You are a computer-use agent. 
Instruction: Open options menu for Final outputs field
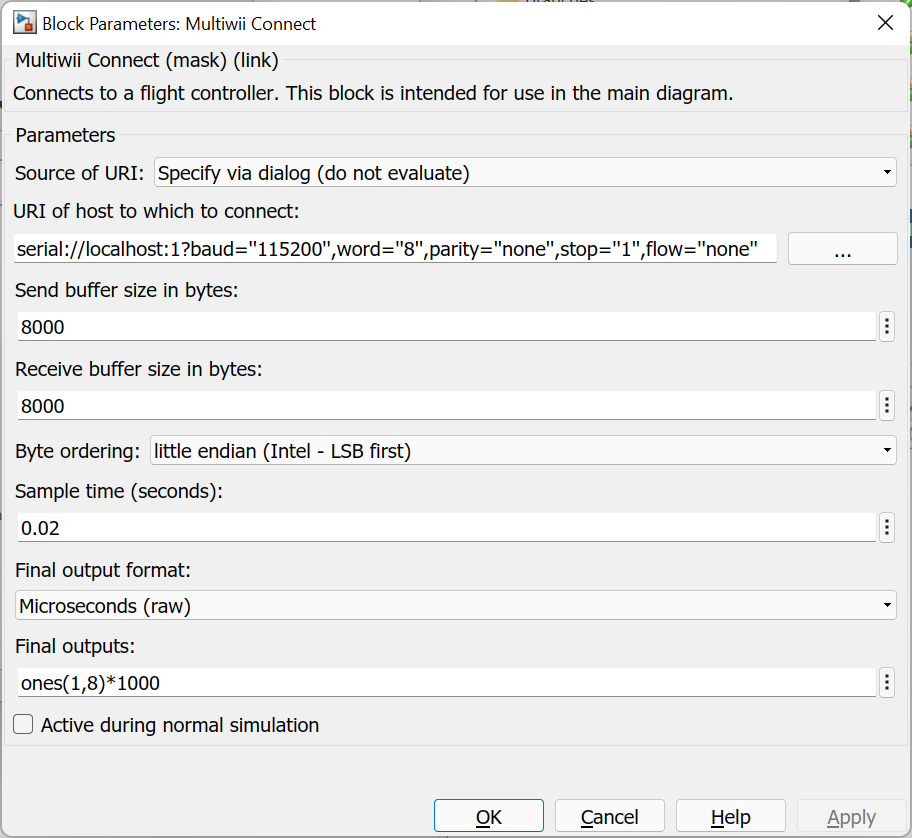[x=886, y=683]
